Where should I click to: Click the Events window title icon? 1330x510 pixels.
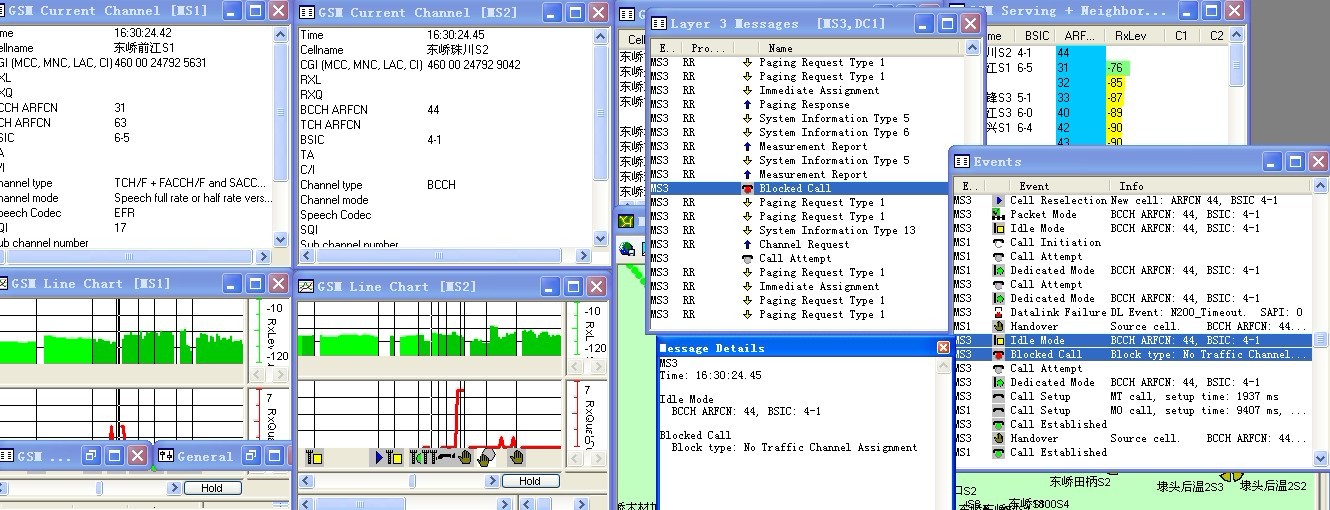point(962,161)
